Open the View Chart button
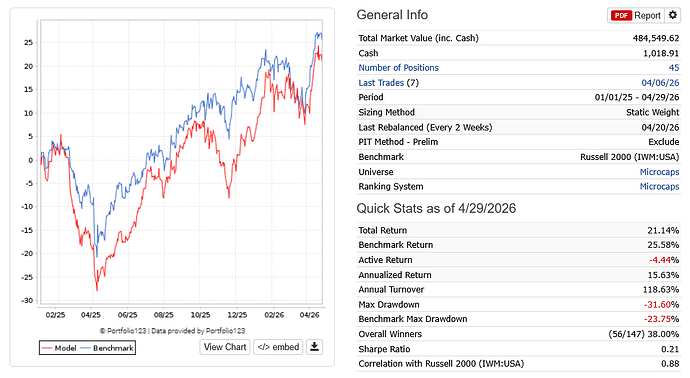The width and height of the screenshot is (690, 378). 225,347
